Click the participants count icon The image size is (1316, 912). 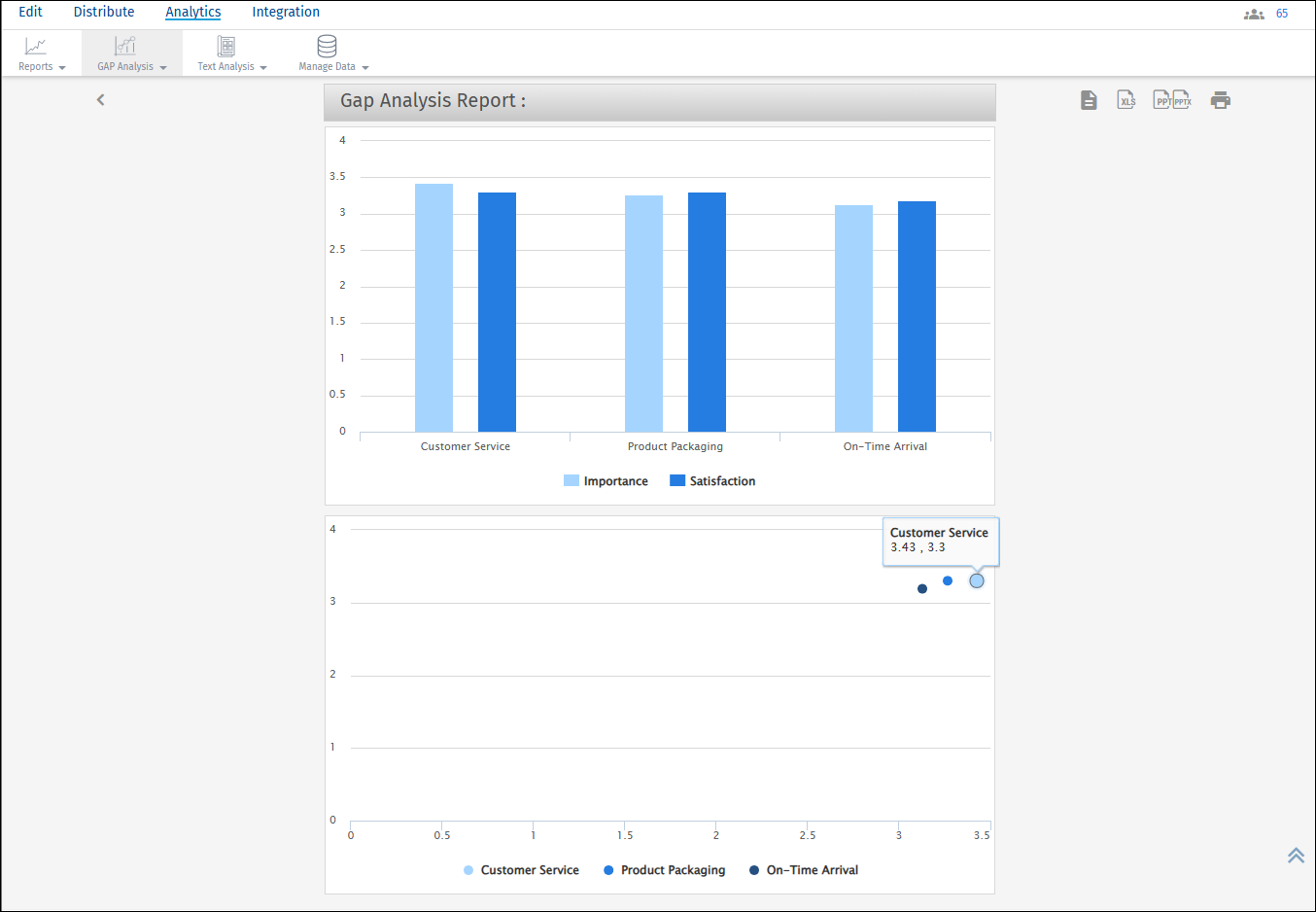click(1254, 13)
